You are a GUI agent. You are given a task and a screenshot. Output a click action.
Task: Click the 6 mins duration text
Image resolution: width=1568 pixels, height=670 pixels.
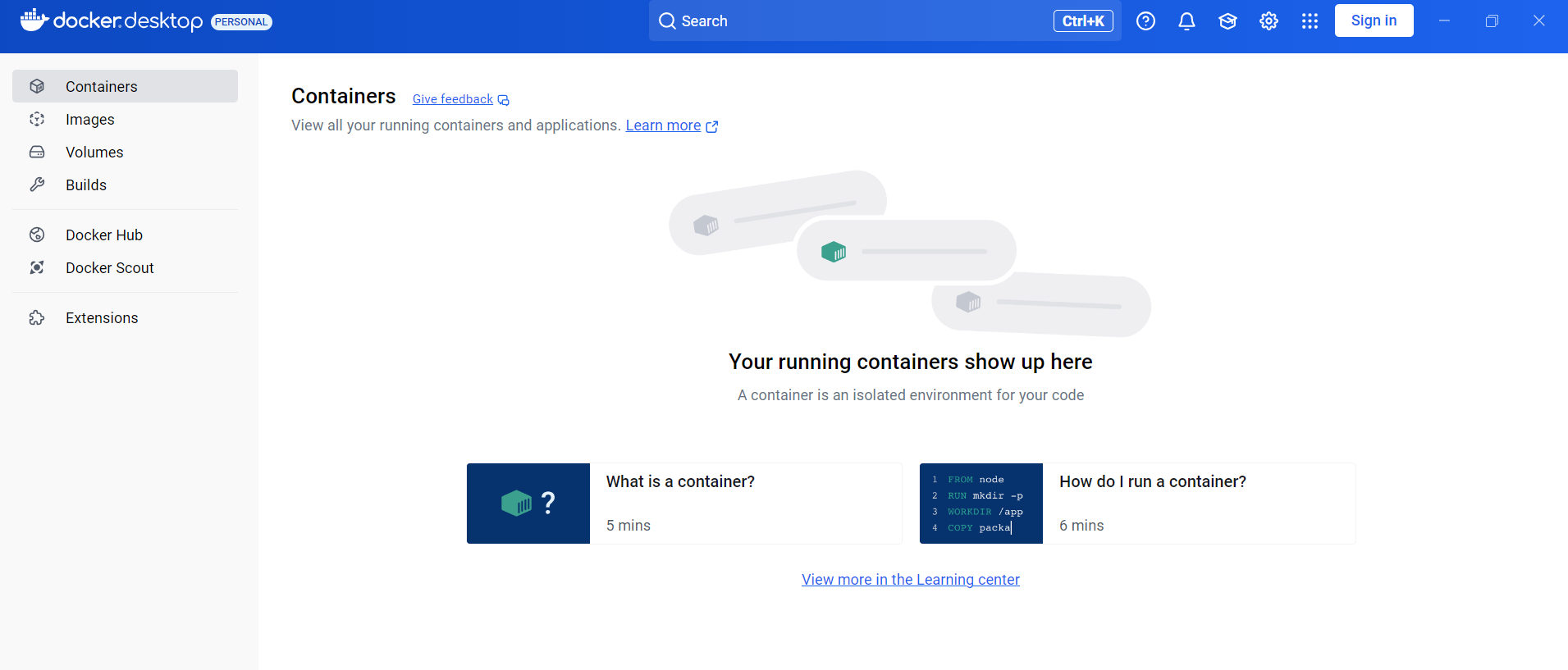[x=1081, y=526]
